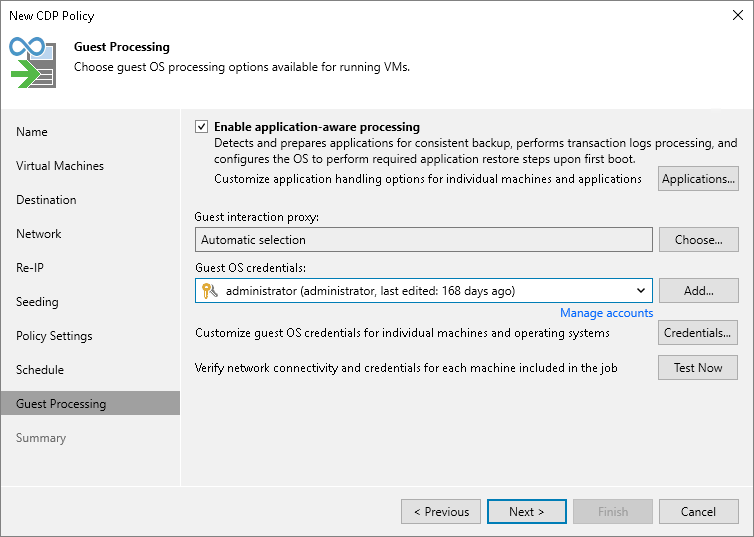Open the Applications... settings
Screen dimensions: 754x537
(x=698, y=179)
